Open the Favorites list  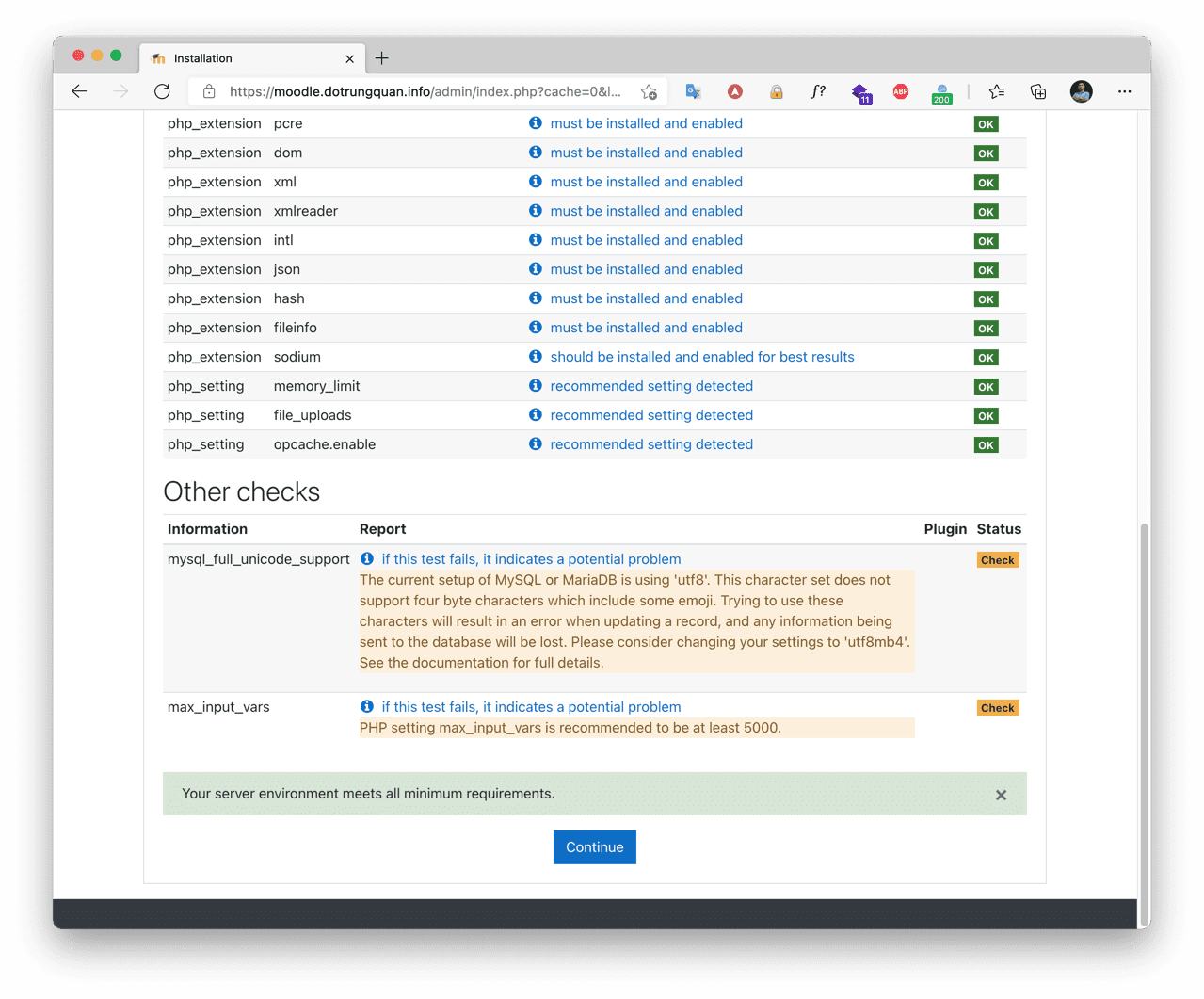pos(996,91)
